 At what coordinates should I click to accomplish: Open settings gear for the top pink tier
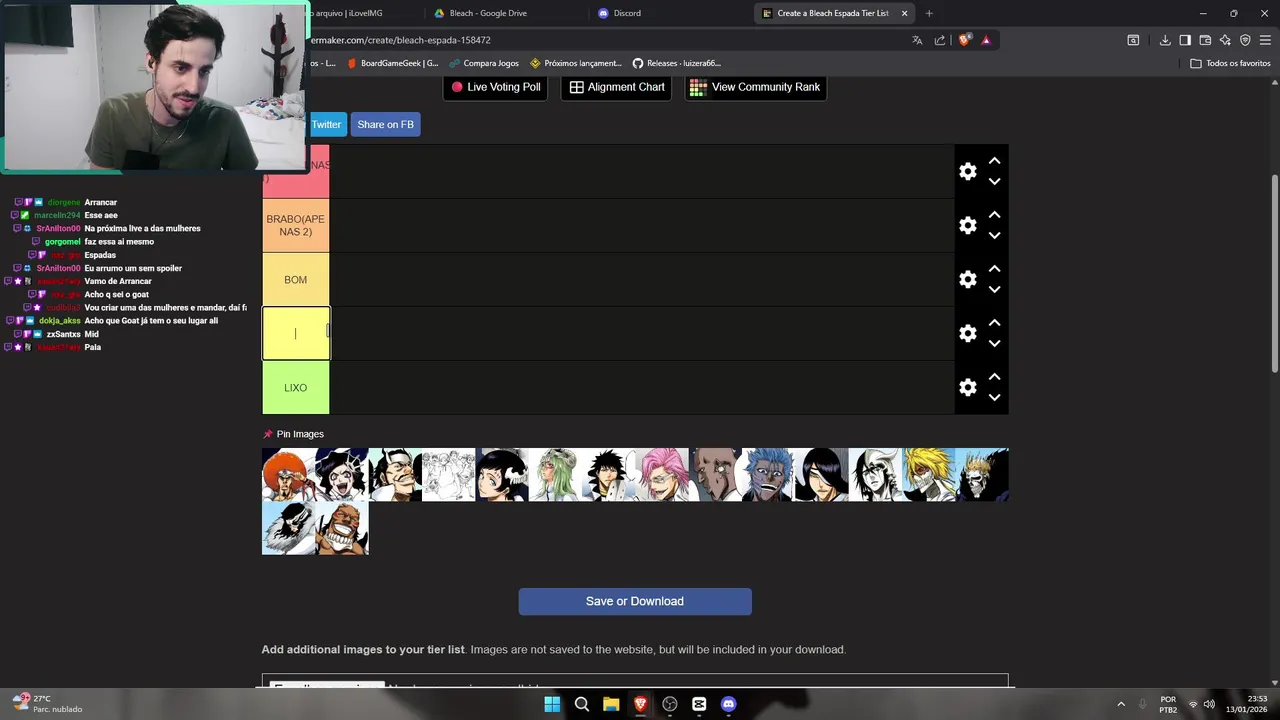[x=967, y=171]
